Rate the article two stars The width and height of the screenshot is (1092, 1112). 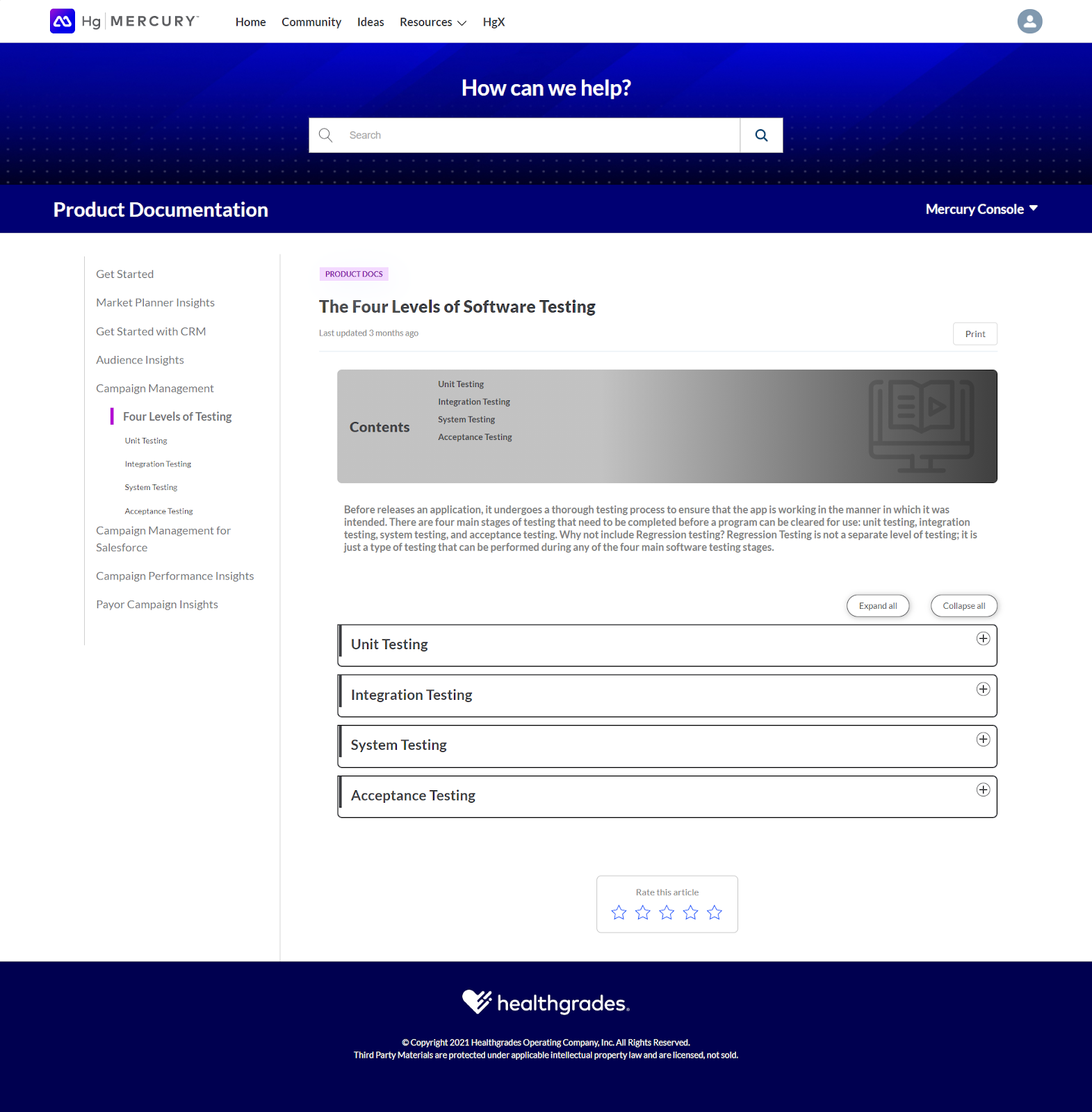643,913
